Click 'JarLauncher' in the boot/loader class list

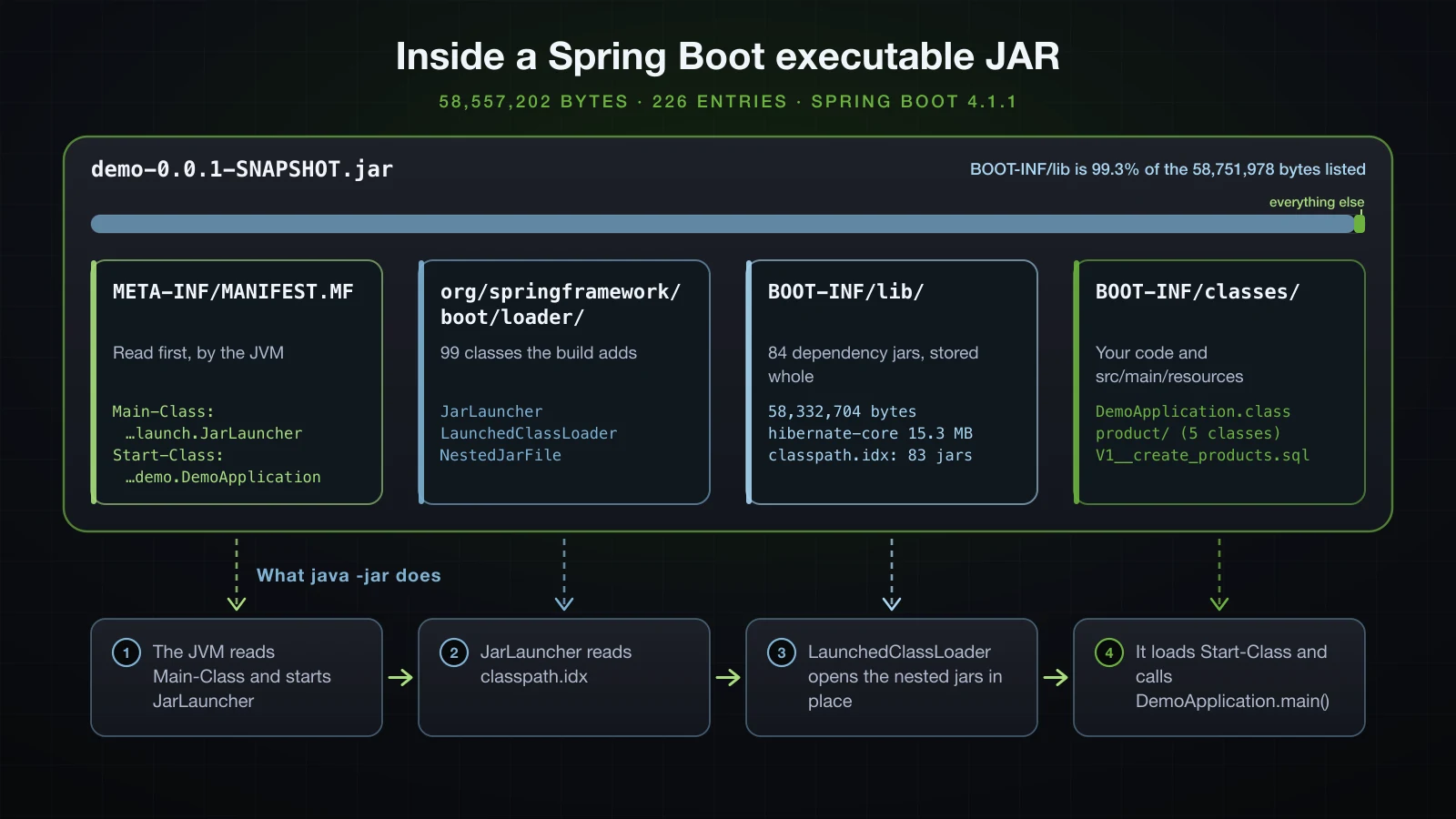(x=491, y=411)
